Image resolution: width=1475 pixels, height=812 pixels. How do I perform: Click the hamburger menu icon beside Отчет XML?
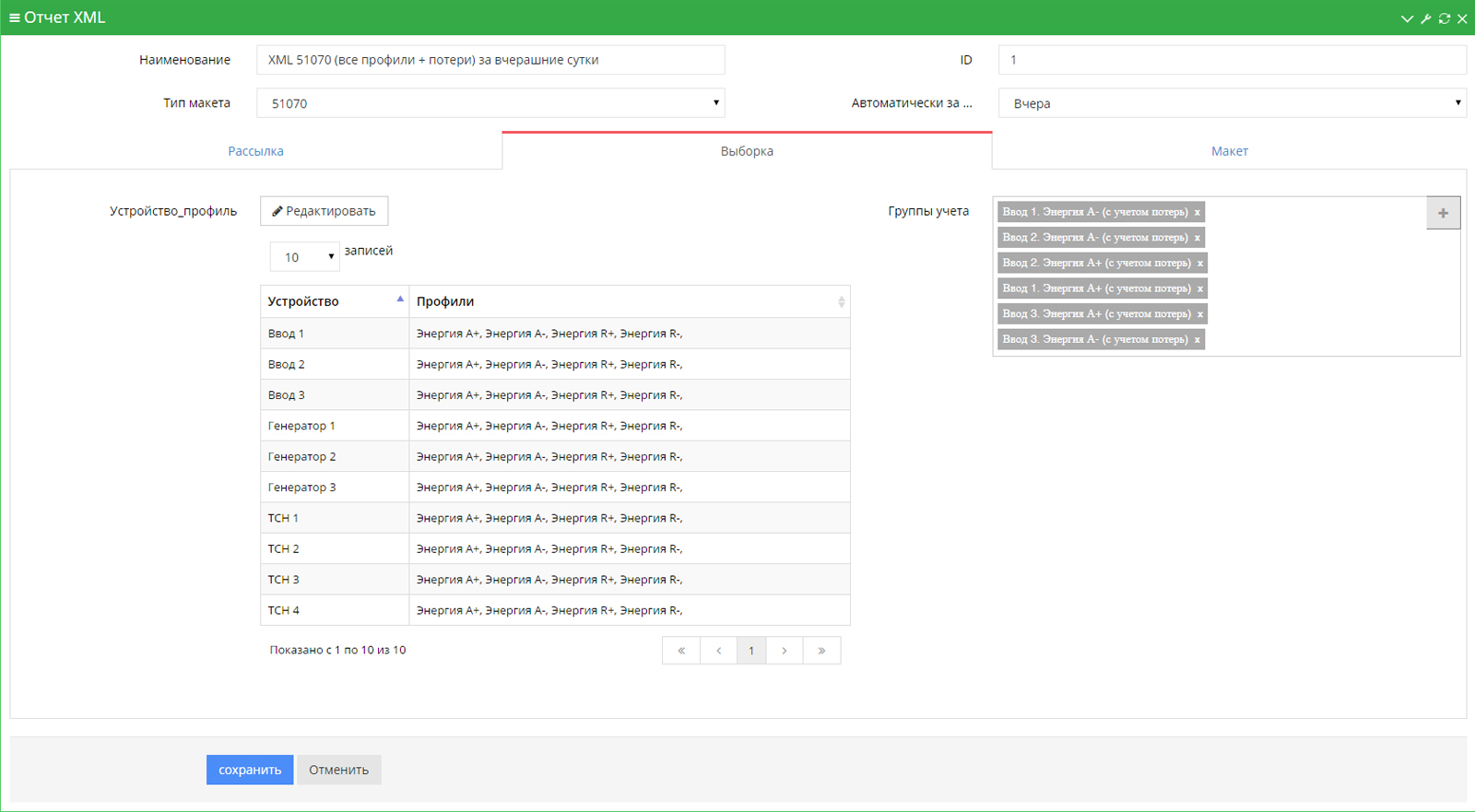point(14,18)
